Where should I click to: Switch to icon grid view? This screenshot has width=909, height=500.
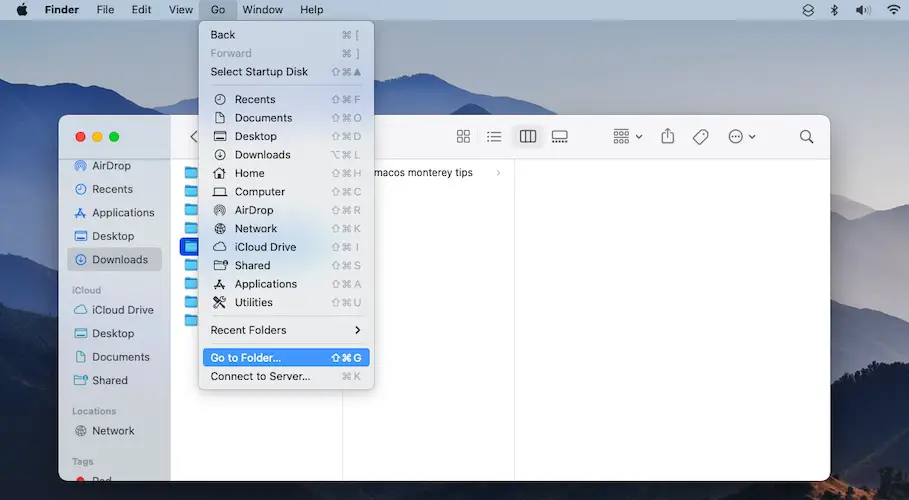[463, 137]
